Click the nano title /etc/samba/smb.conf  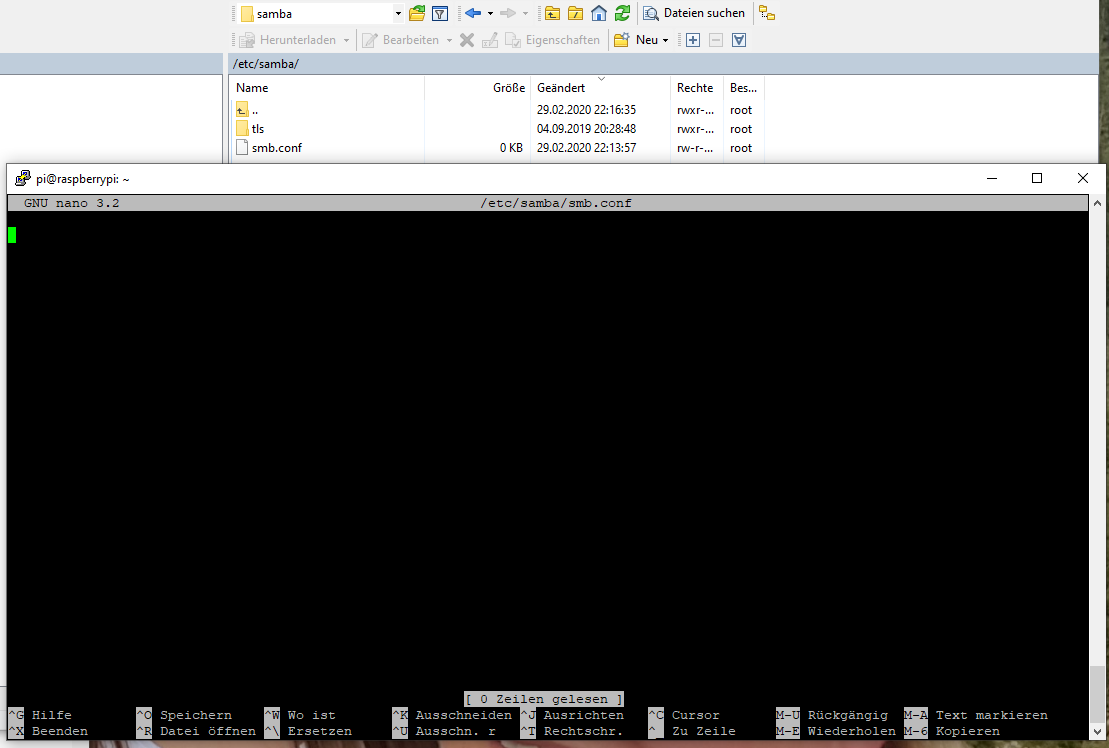click(x=556, y=203)
